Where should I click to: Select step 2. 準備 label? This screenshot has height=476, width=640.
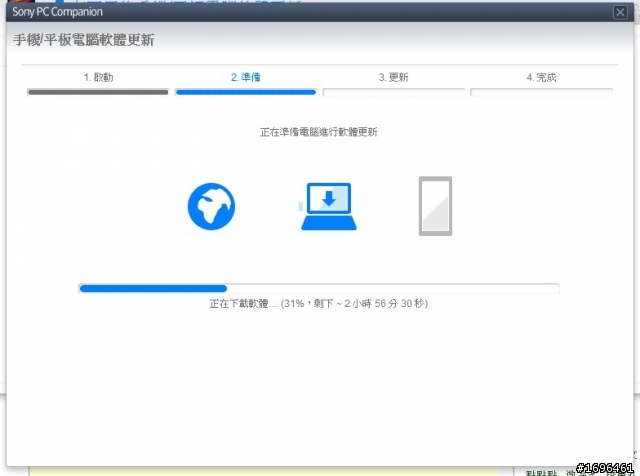click(x=246, y=77)
